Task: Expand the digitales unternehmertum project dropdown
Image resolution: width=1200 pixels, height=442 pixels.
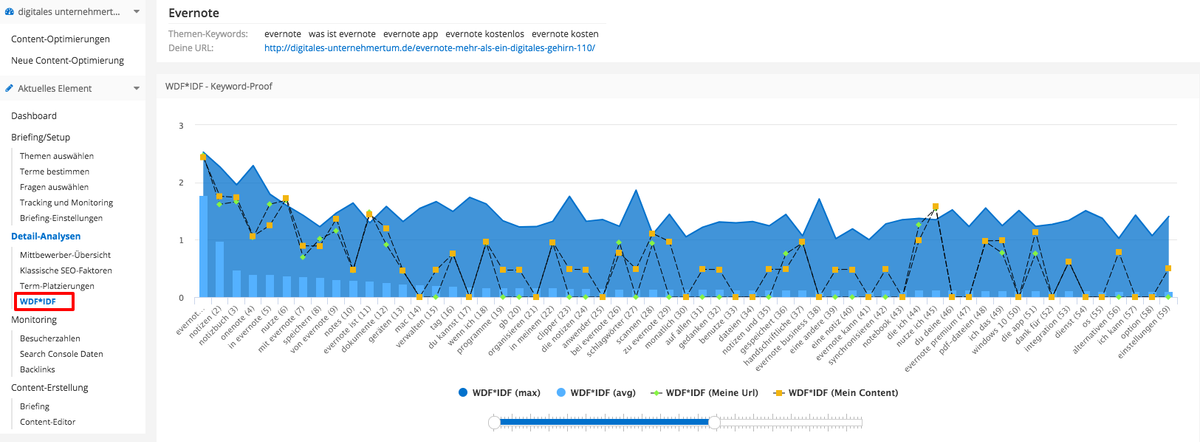Action: (x=136, y=13)
